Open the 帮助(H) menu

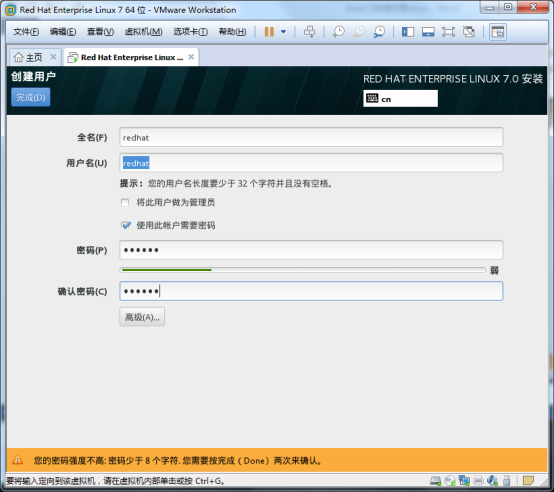tap(232, 32)
